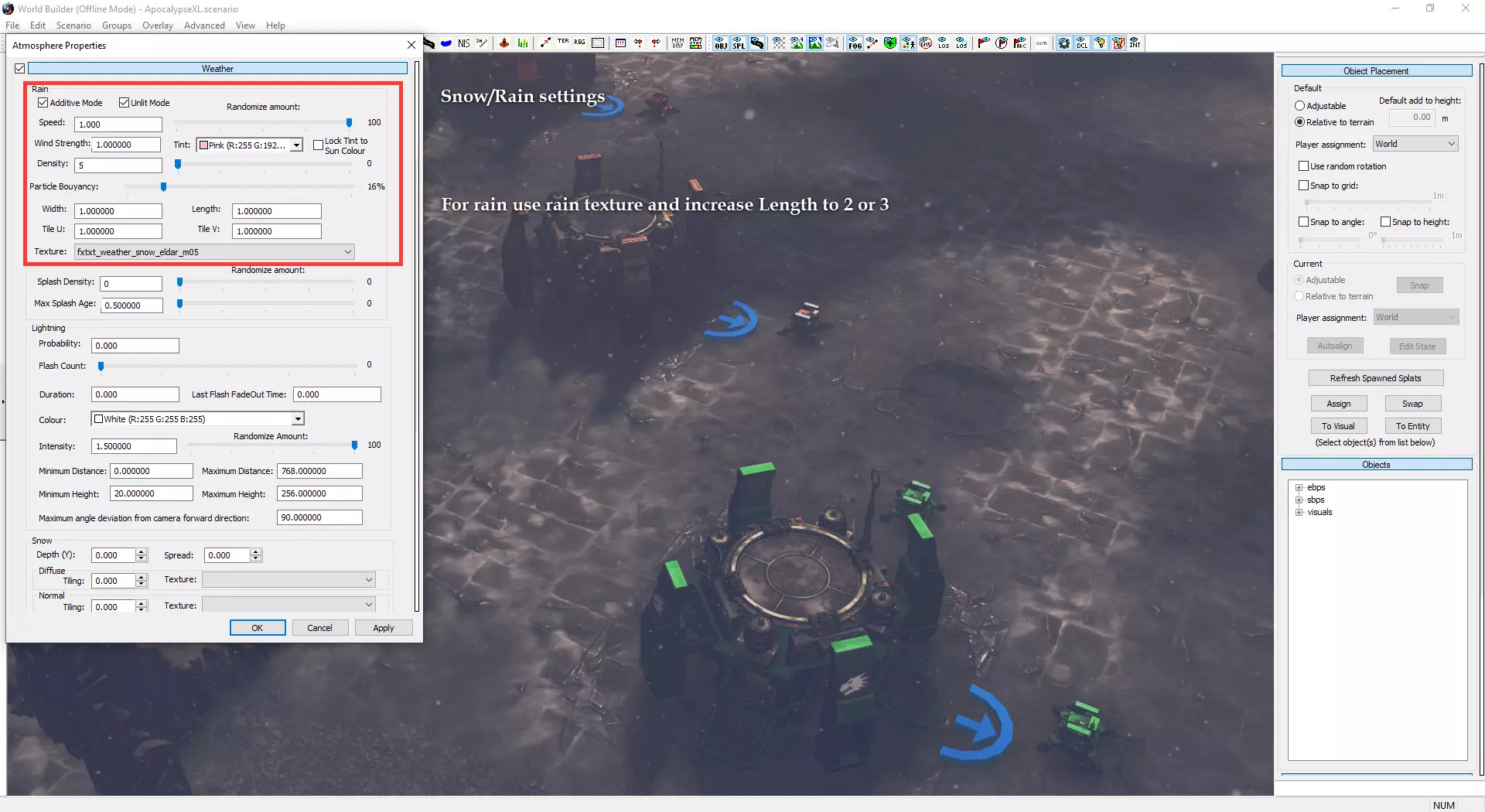
Task: Enable Snap to grid checkbox
Action: (1303, 186)
